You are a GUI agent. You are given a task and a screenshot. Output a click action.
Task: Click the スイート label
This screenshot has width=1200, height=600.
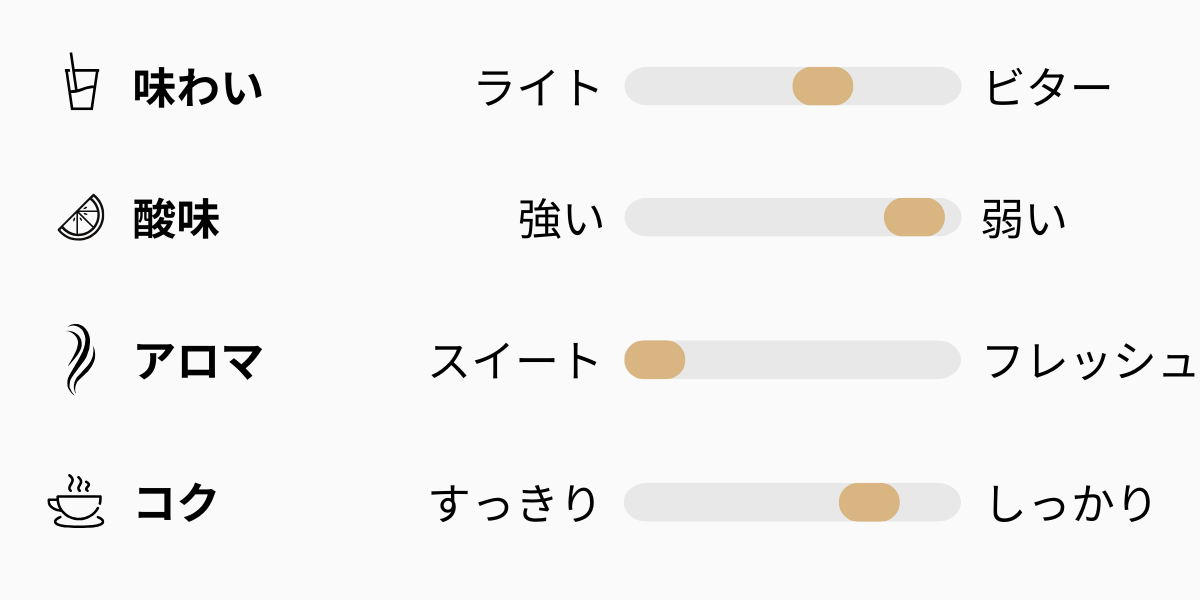(515, 361)
